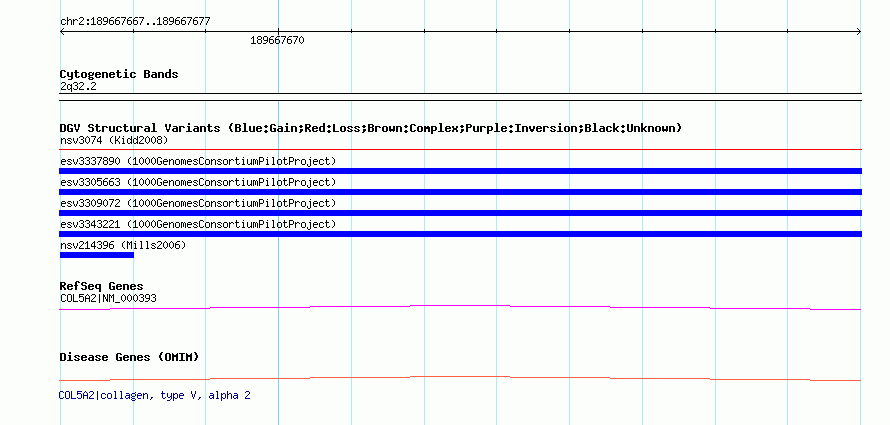Open variant esv3309072 label

pyautogui.click(x=198, y=204)
